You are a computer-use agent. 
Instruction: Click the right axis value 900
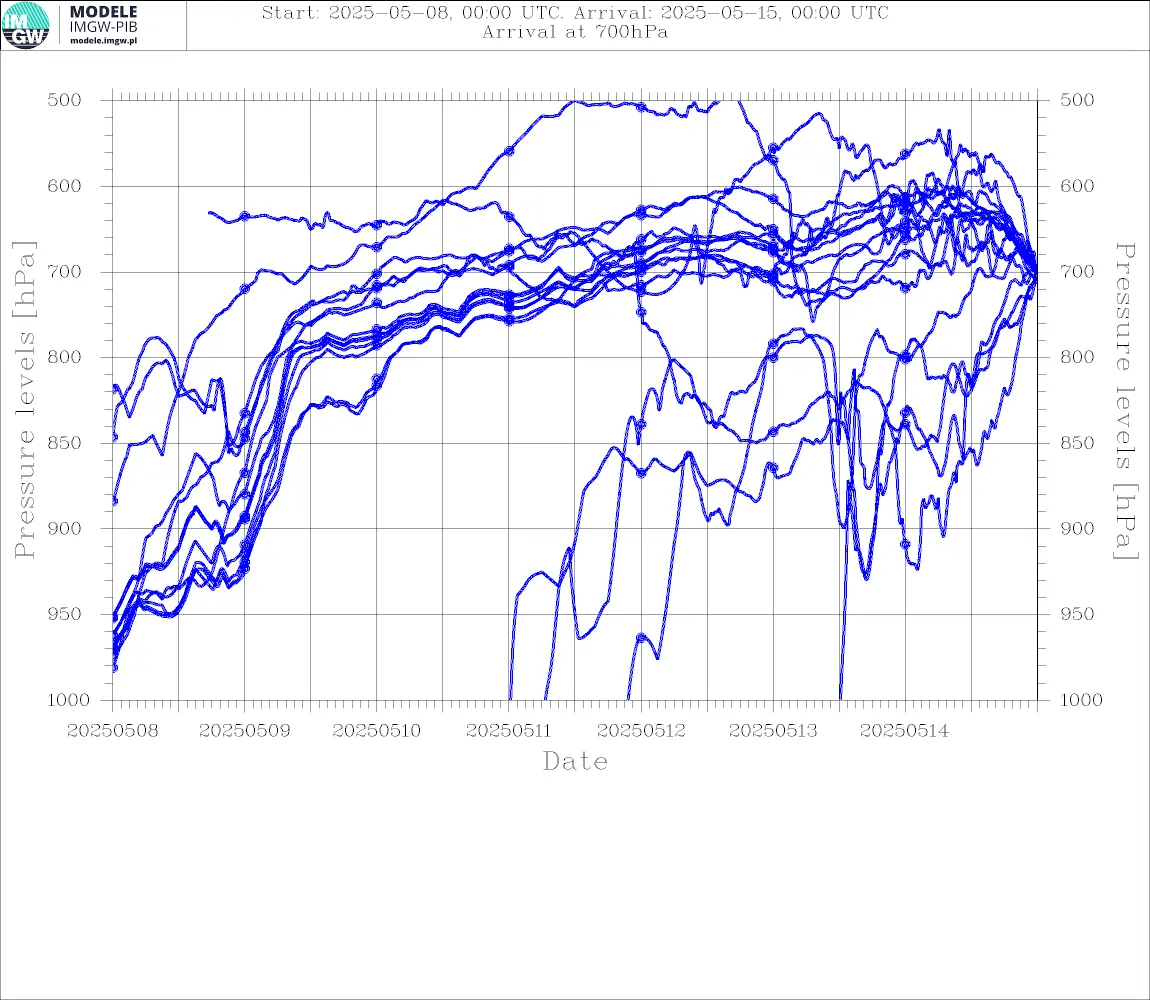[1077, 528]
